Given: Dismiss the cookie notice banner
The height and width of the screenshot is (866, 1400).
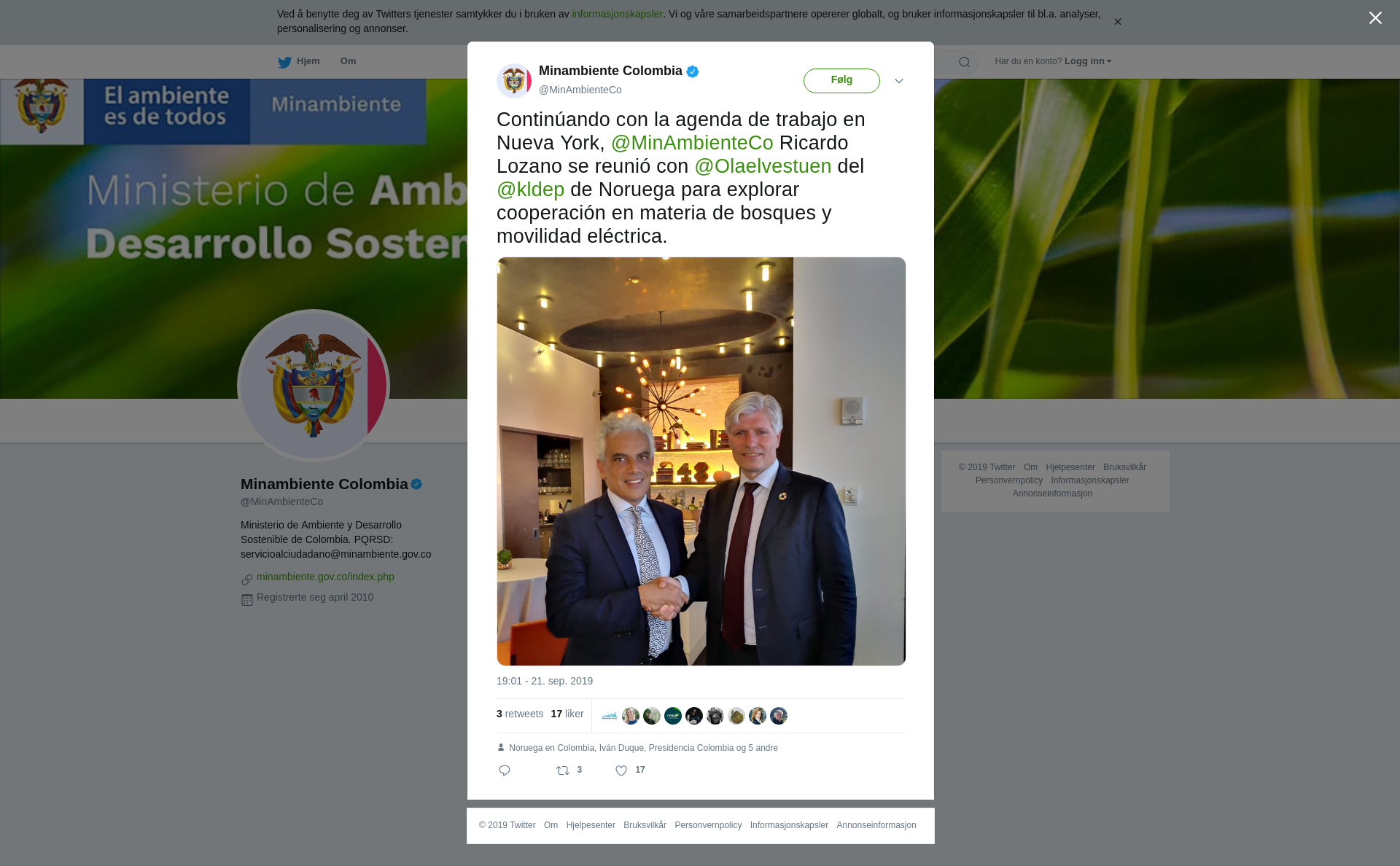Looking at the screenshot, I should click(1117, 22).
